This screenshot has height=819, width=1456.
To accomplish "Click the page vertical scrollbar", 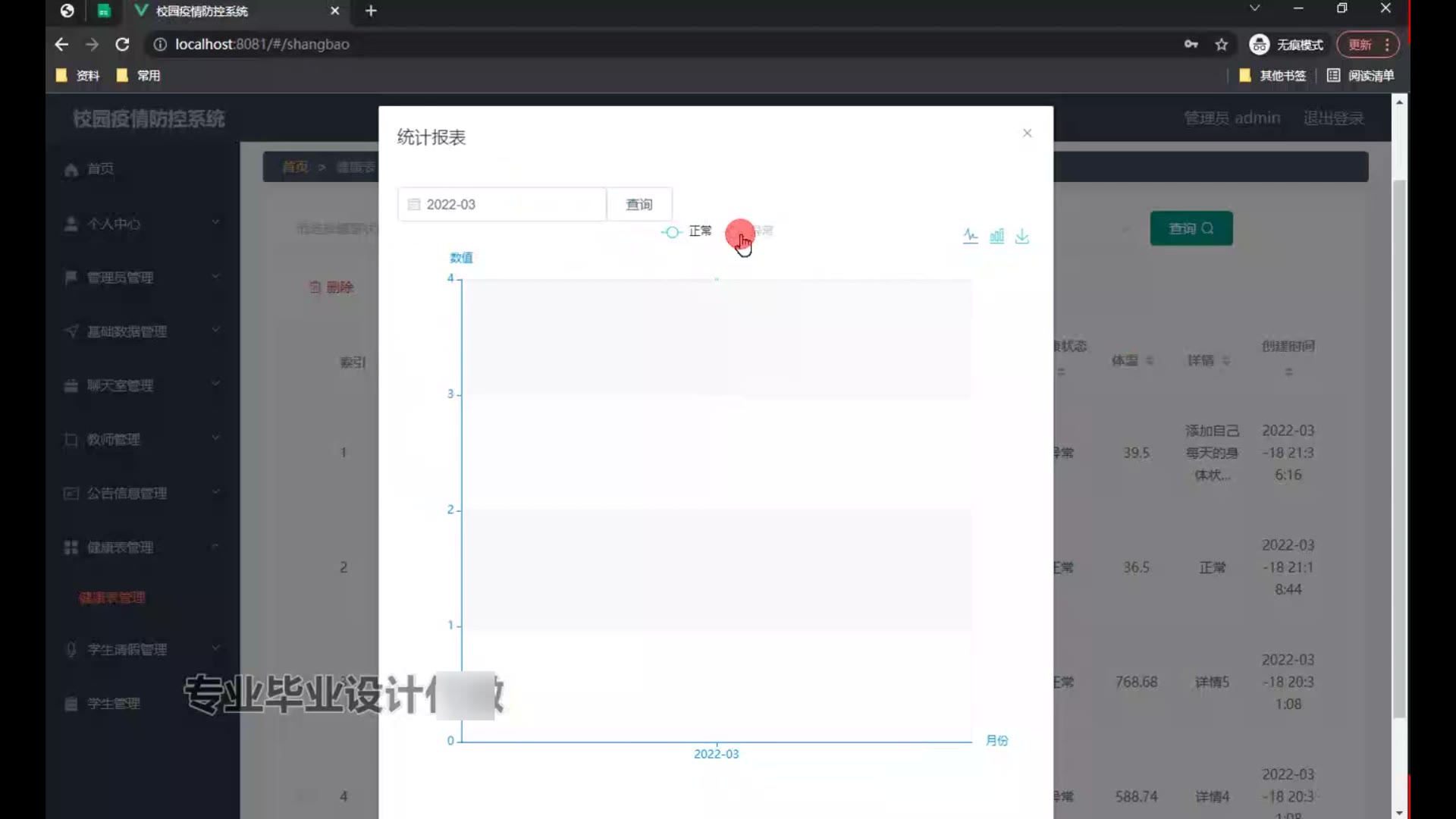I will point(1399,447).
